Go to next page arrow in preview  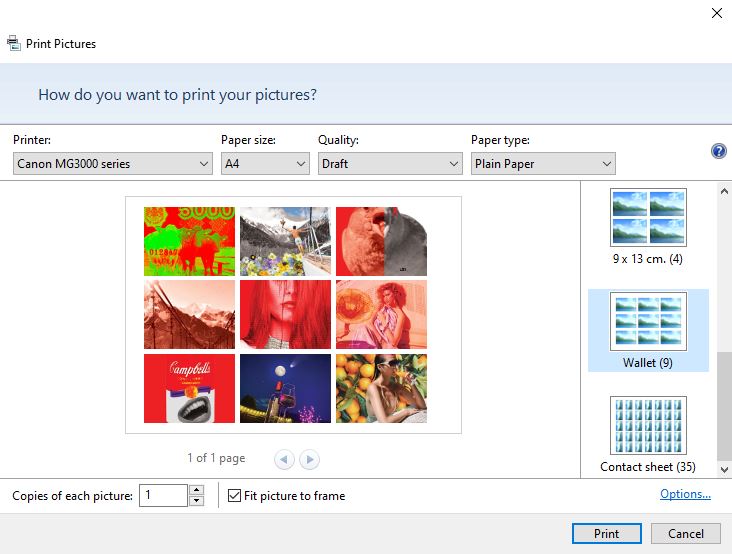pyautogui.click(x=310, y=459)
